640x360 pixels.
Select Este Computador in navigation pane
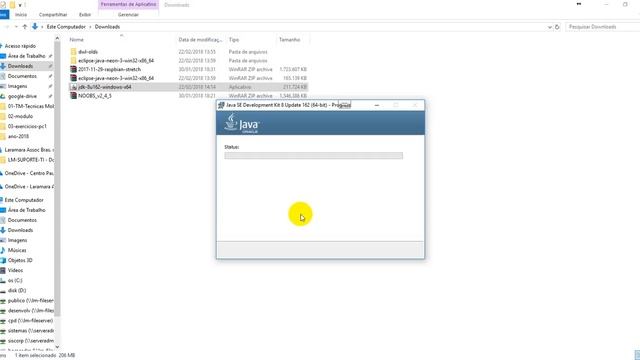[x=24, y=200]
